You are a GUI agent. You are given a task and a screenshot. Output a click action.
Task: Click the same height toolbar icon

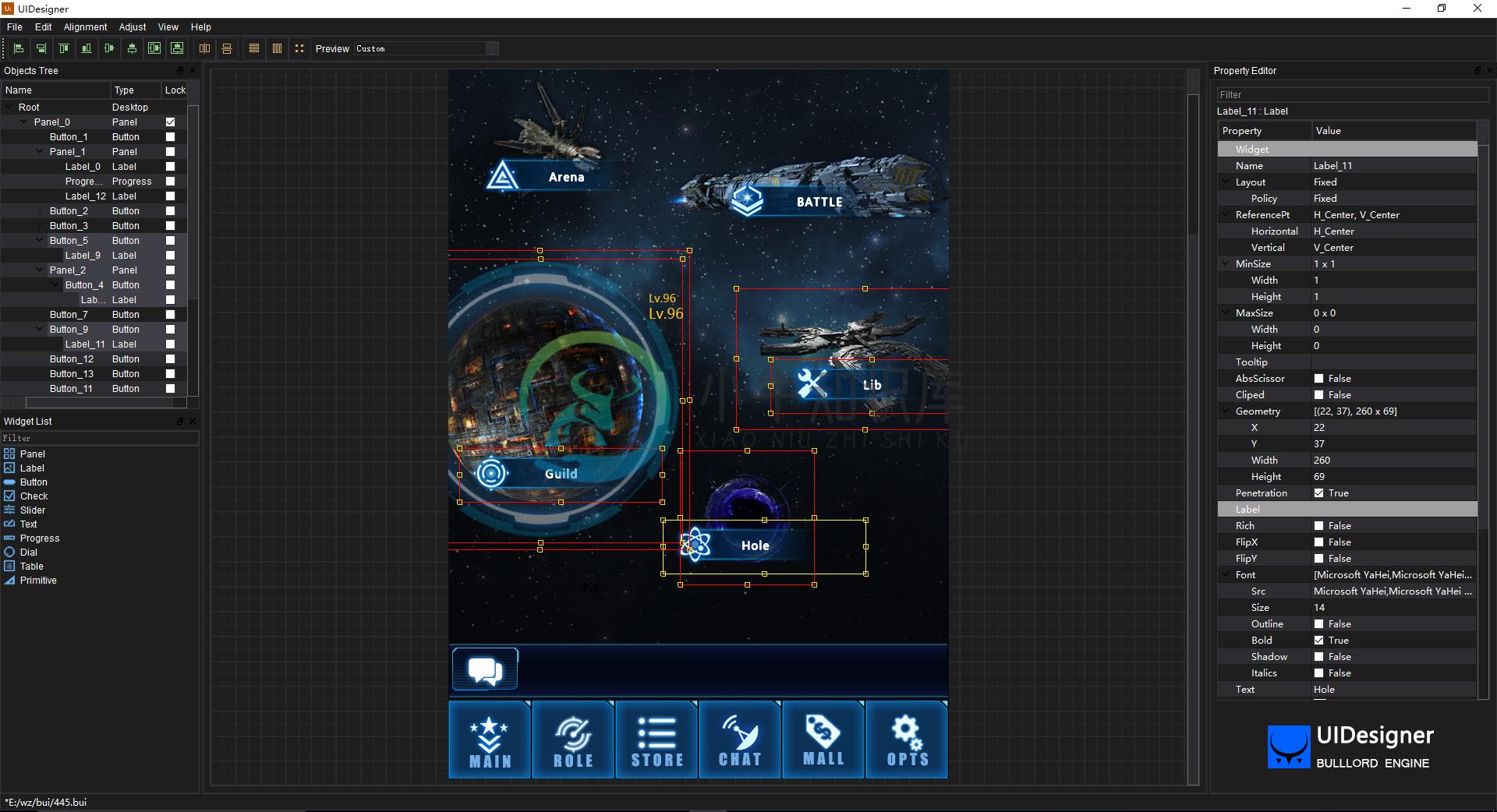coord(227,48)
